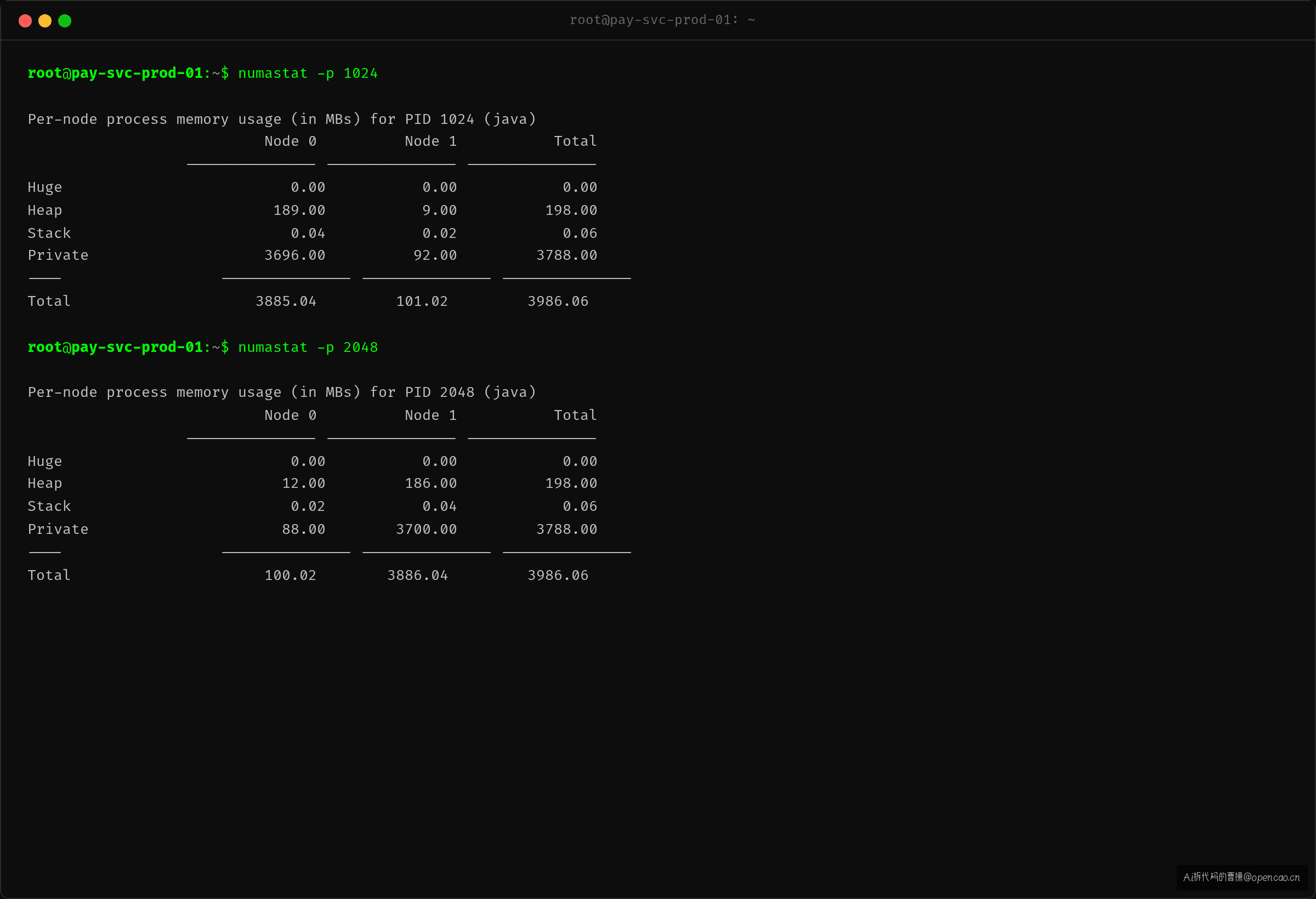Click Stack row label in PID 1024 table
This screenshot has width=1316, height=899.
click(49, 233)
